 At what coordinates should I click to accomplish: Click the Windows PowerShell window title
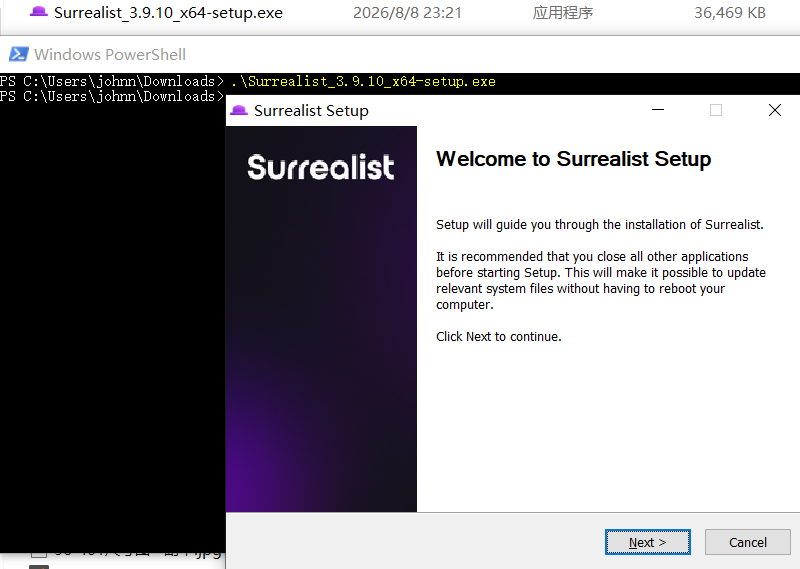[110, 54]
